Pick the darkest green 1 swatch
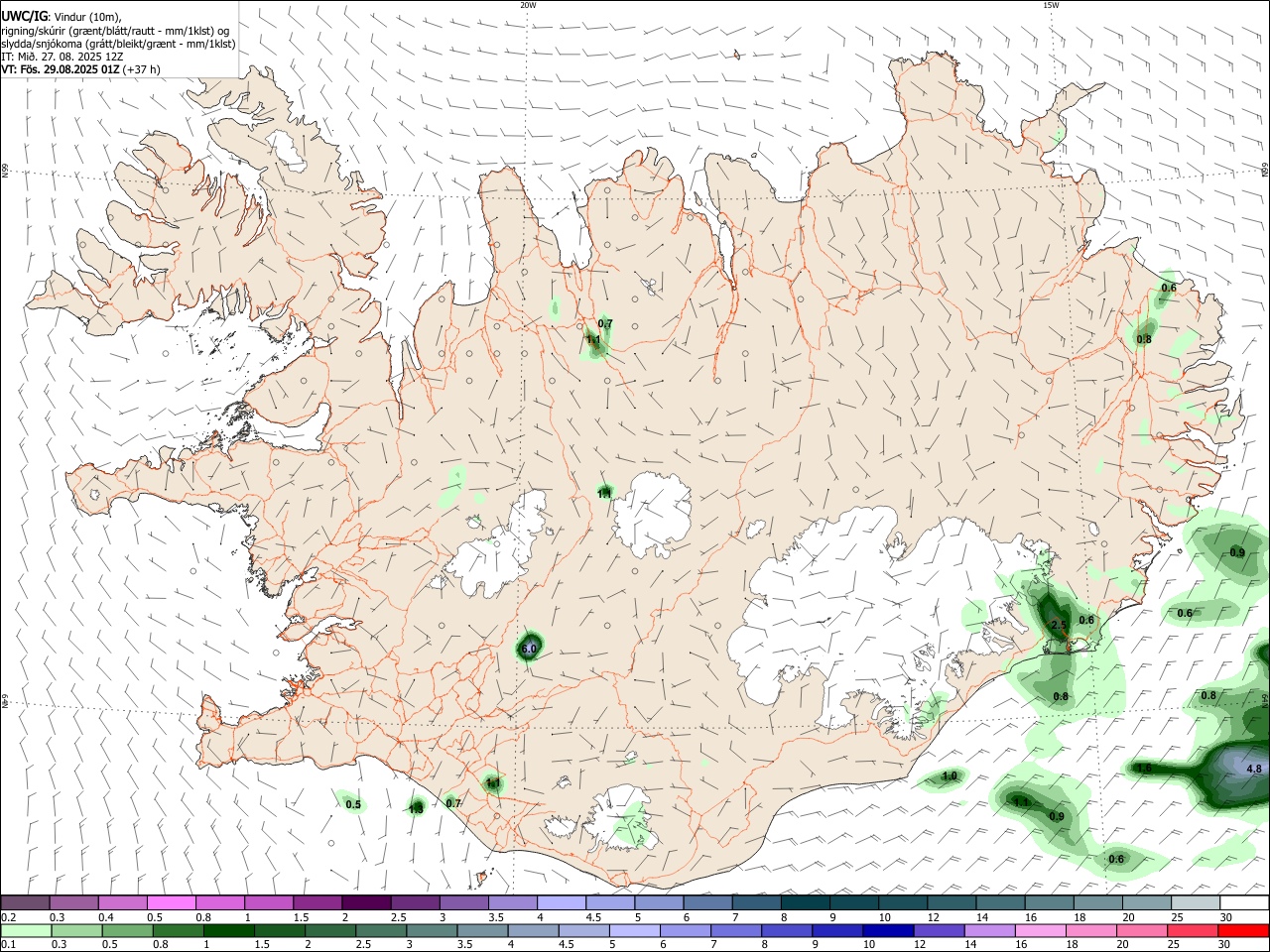 [228, 930]
